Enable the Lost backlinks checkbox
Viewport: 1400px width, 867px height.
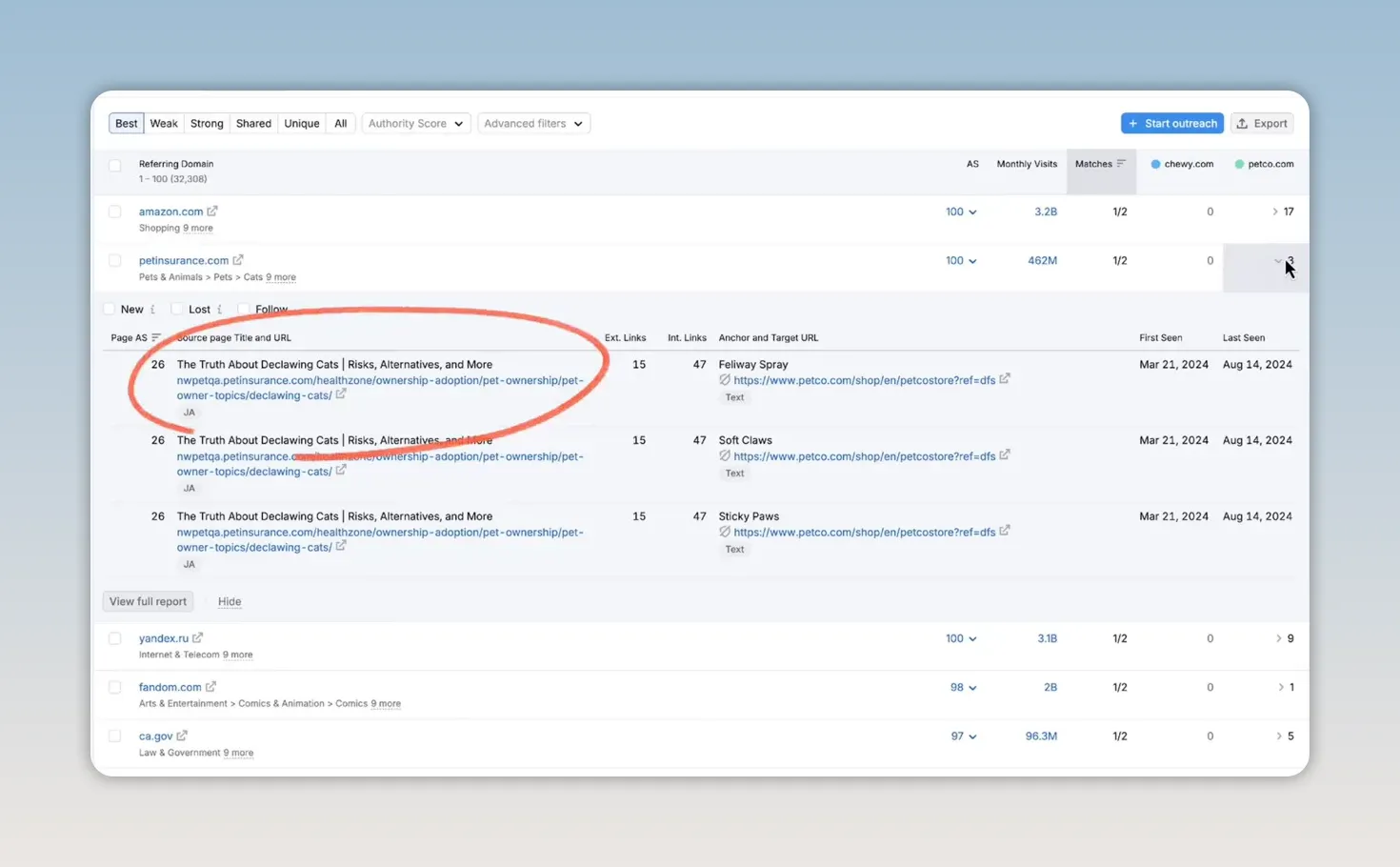[x=177, y=309]
